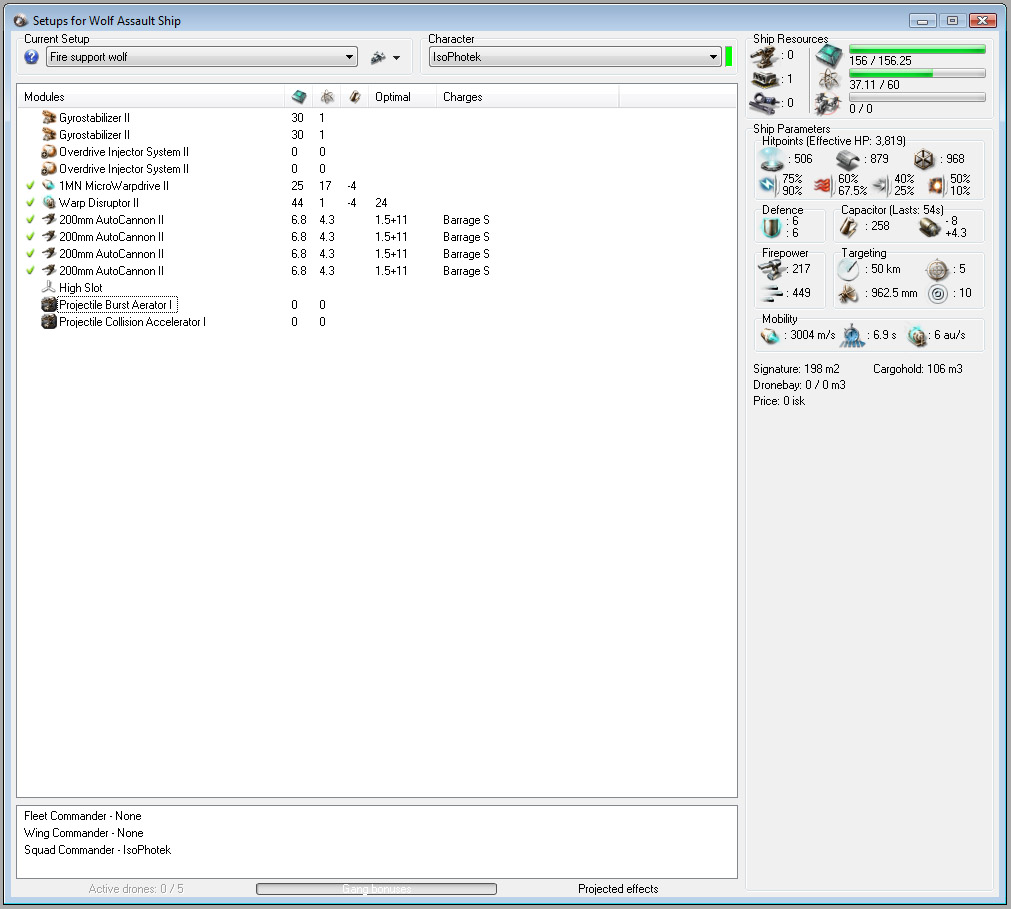The height and width of the screenshot is (909, 1011).
Task: Click the armor hitpoints icon showing 879
Action: click(x=848, y=159)
